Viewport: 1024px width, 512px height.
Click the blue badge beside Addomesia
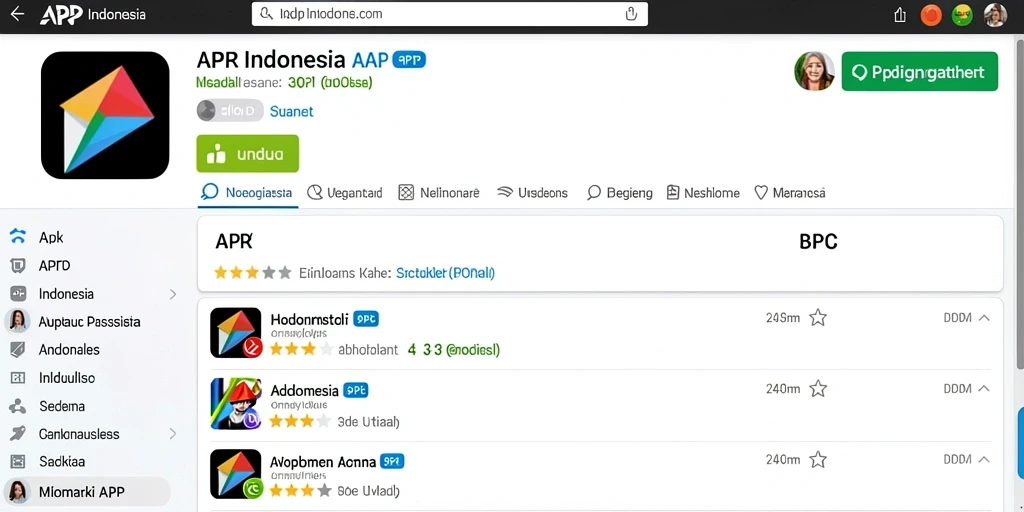(356, 391)
